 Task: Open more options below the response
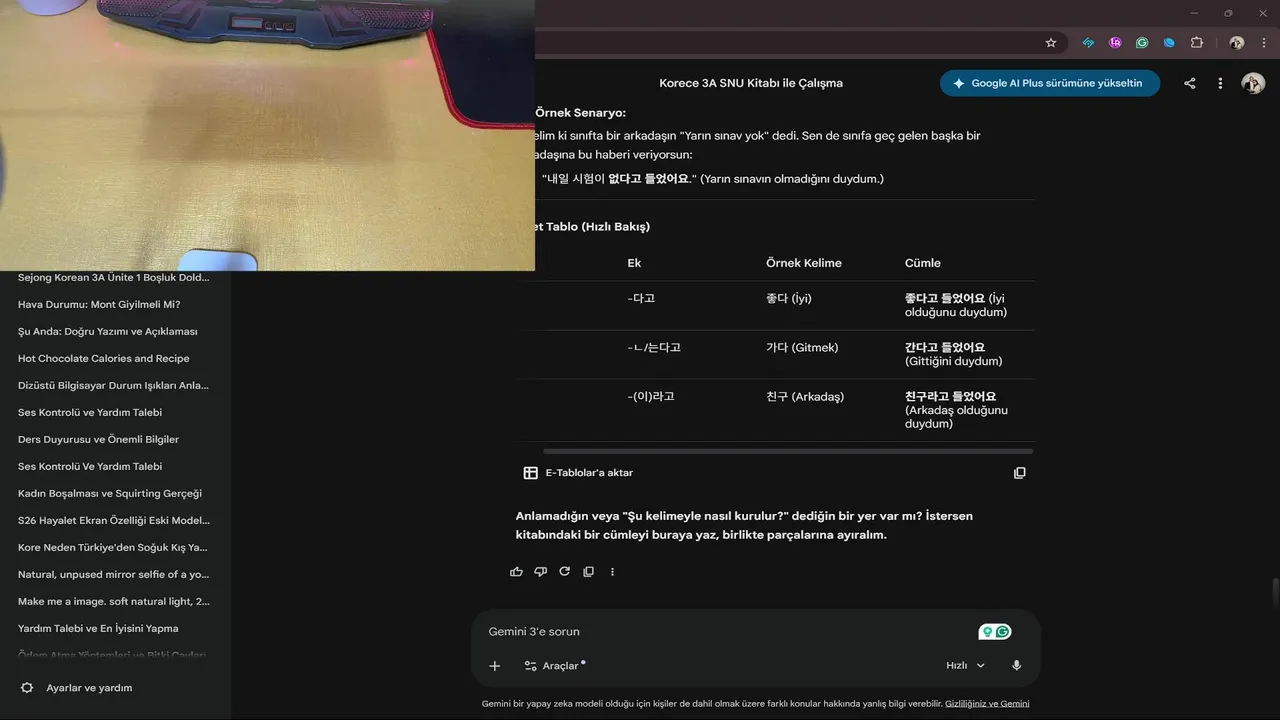tap(612, 572)
